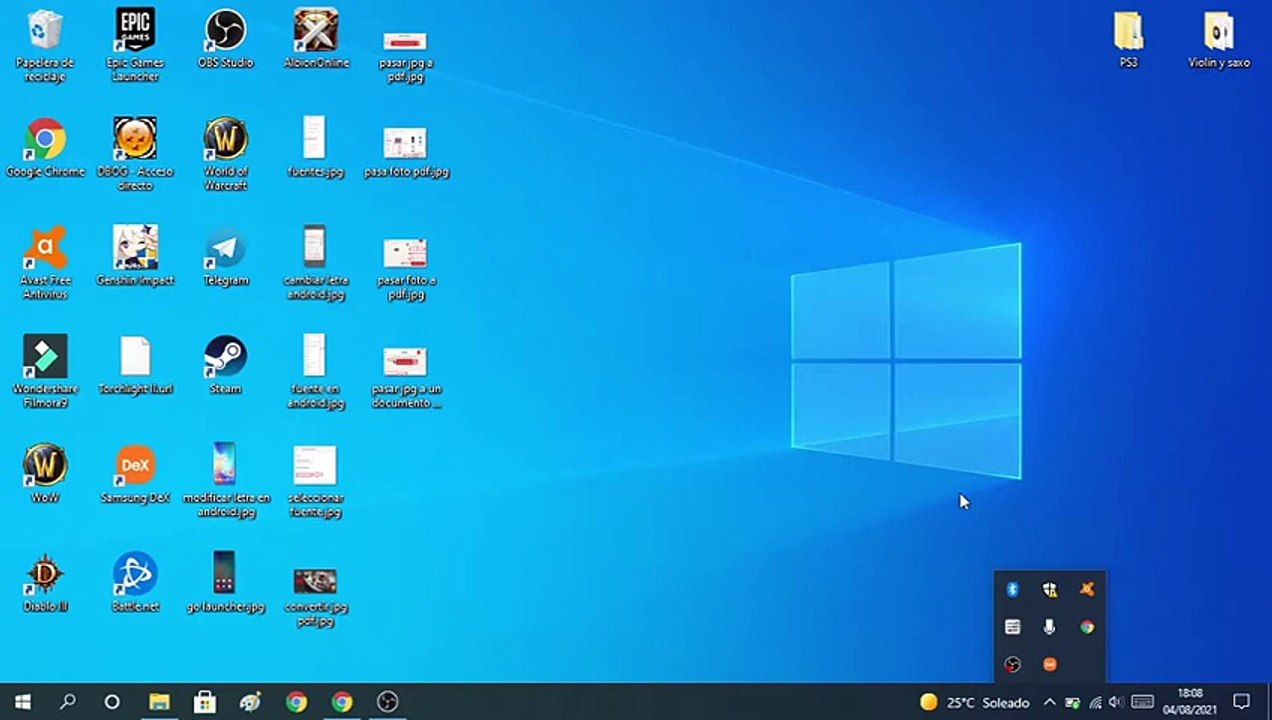The width and height of the screenshot is (1272, 720).
Task: Click the Bluetooth icon in the tray popup
Action: 1012,590
